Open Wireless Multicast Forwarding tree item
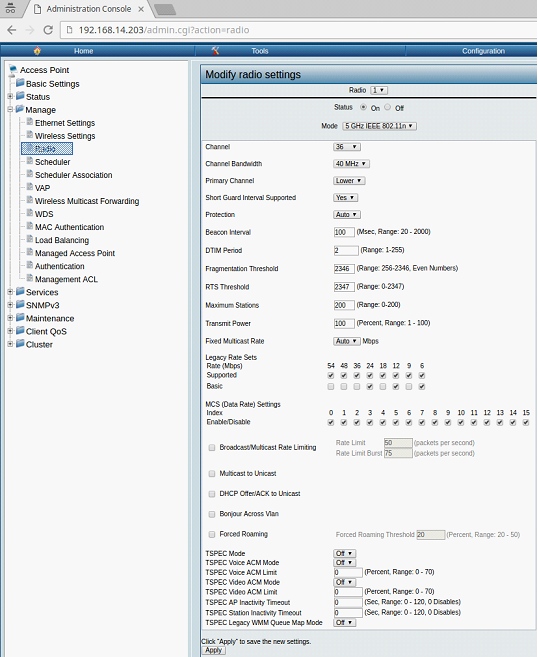 click(x=87, y=201)
